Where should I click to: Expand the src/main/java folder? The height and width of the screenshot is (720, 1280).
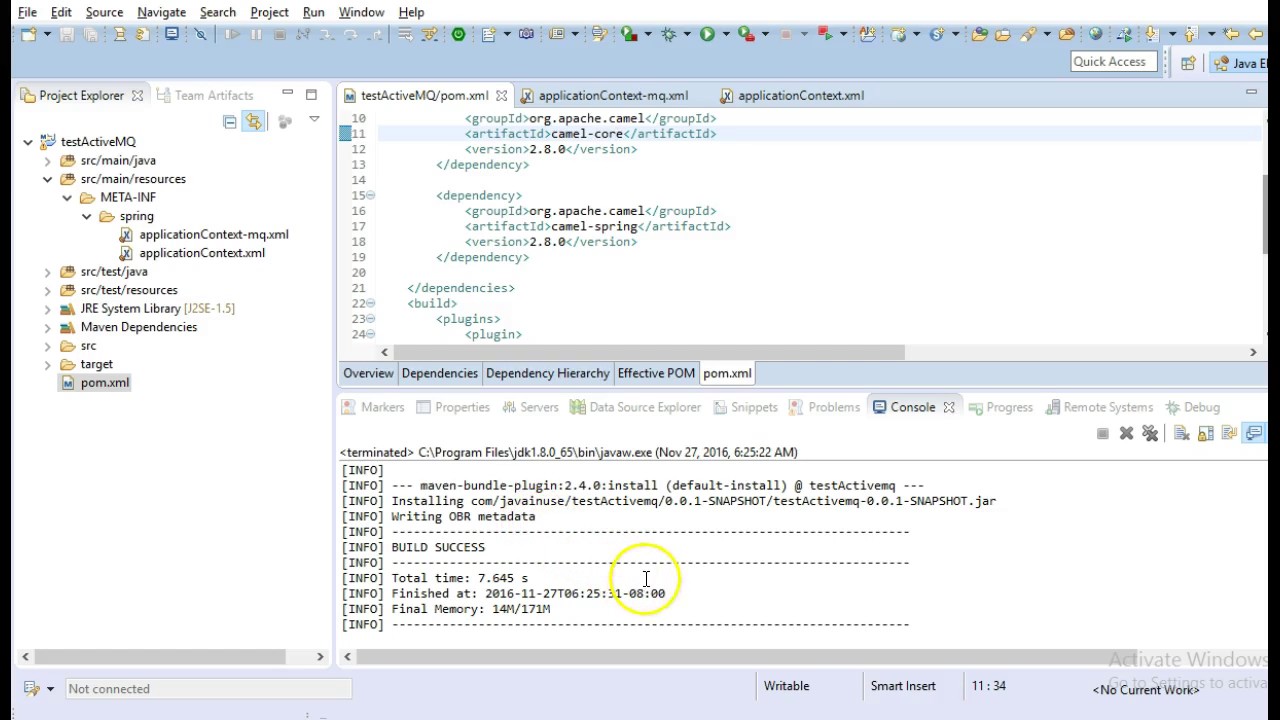[47, 161]
